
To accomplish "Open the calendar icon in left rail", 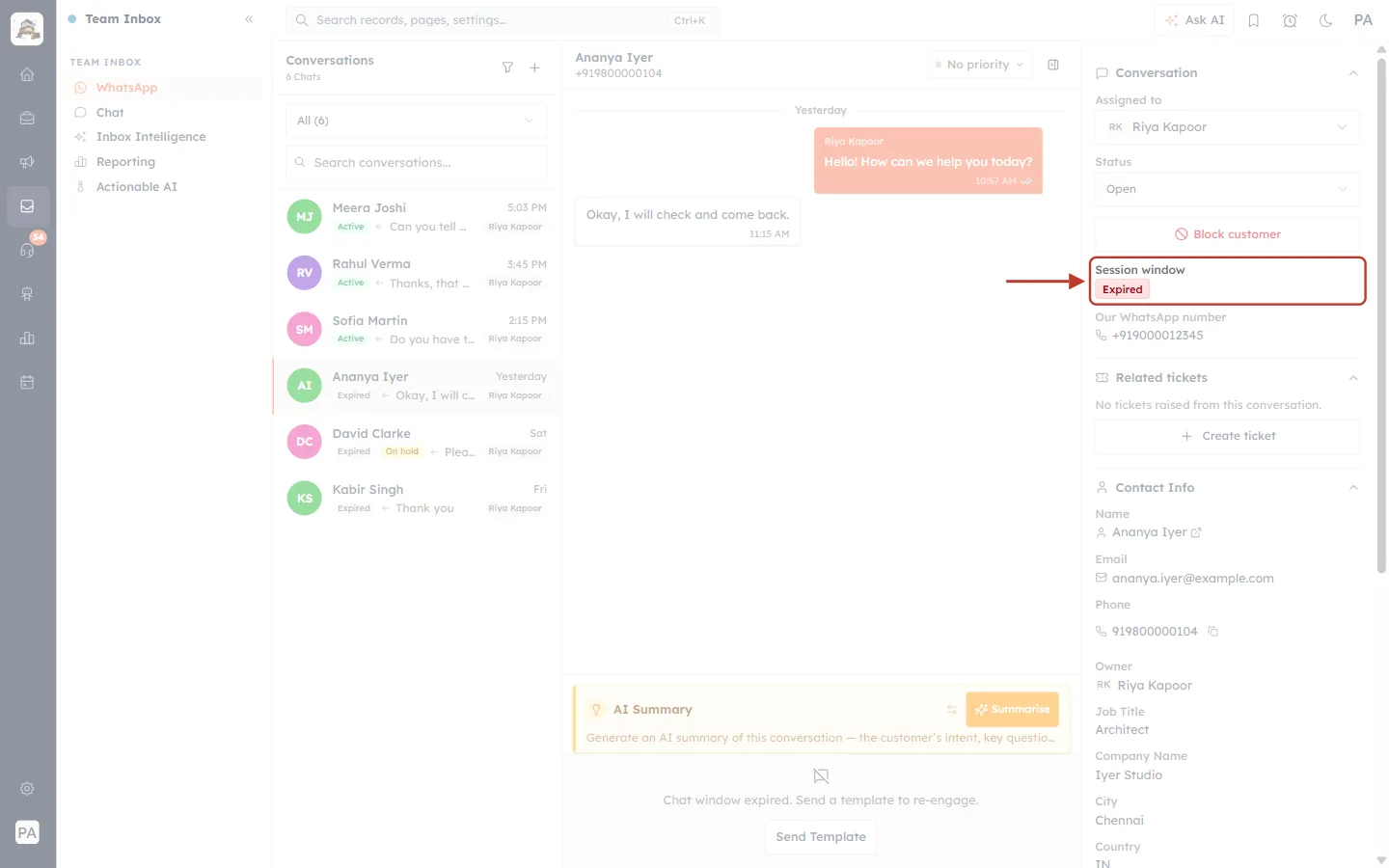I will (27, 383).
